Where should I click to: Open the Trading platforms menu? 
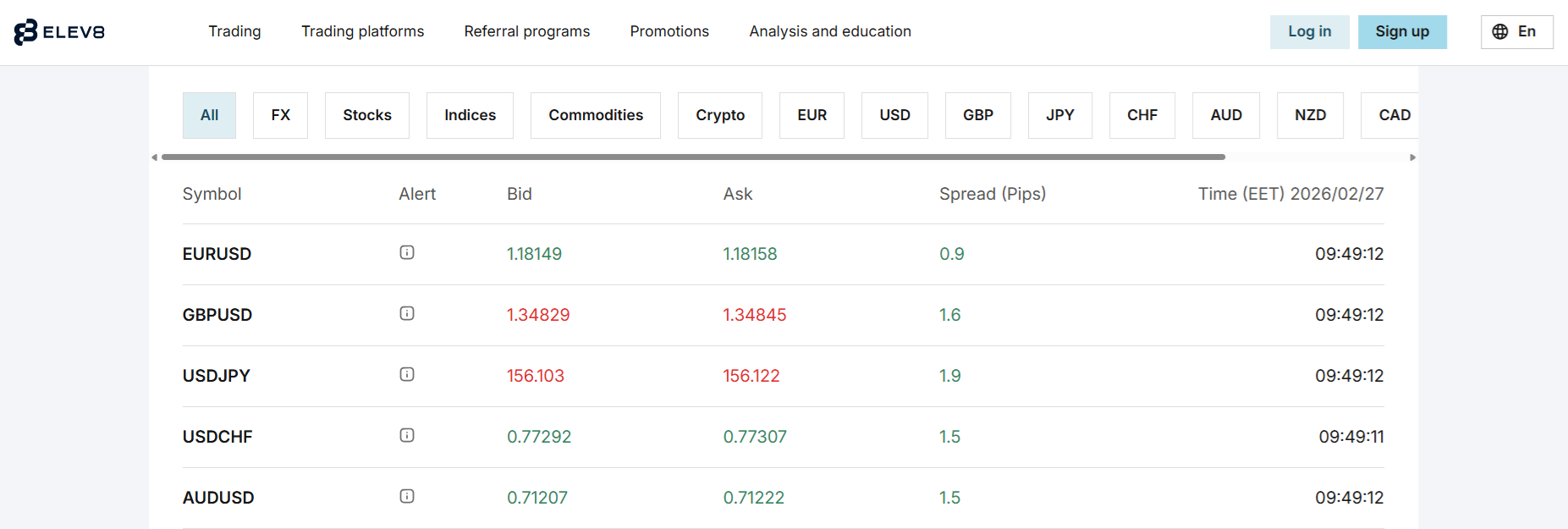pos(362,31)
